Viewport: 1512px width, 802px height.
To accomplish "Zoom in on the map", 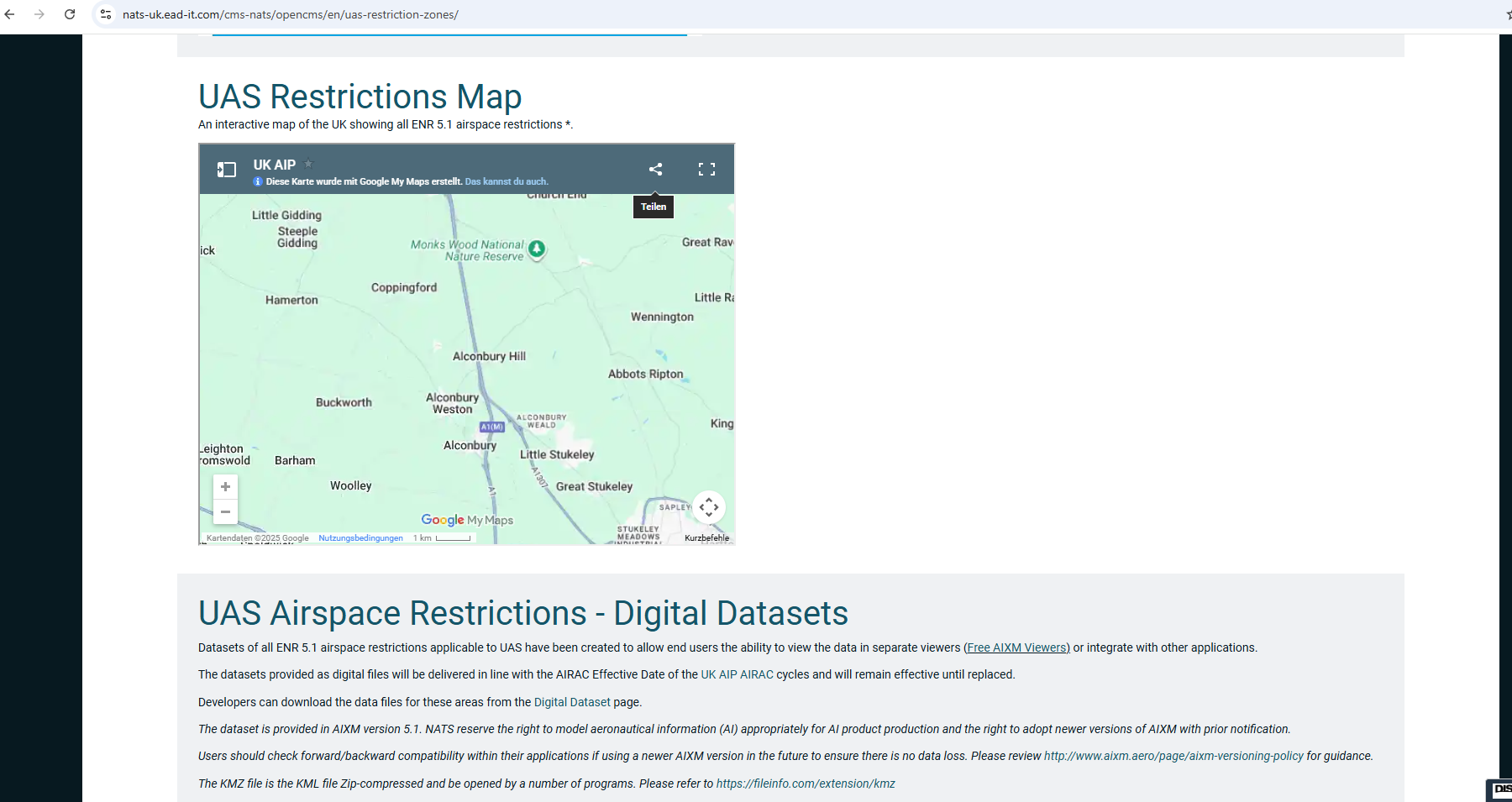I will (x=225, y=487).
